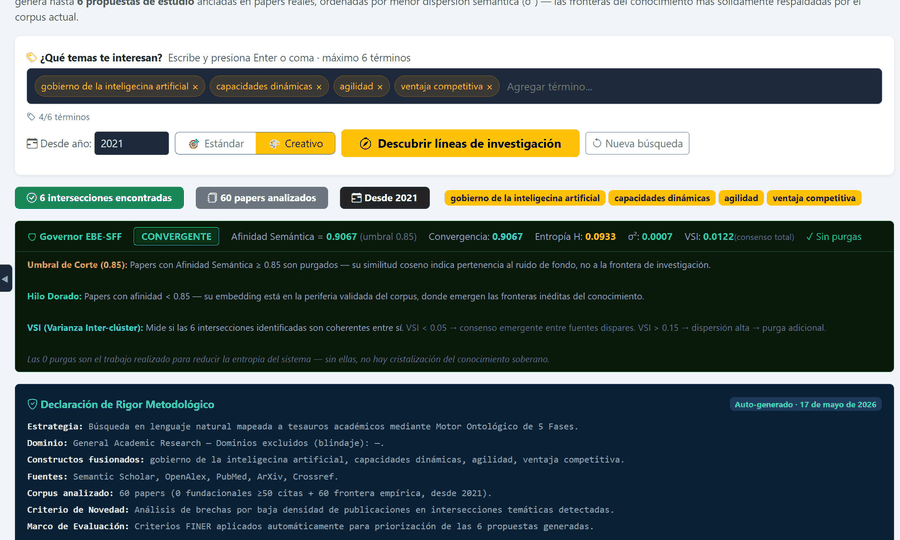
Task: Click the compass icon in Descubrir button
Action: pyautogui.click(x=365, y=143)
